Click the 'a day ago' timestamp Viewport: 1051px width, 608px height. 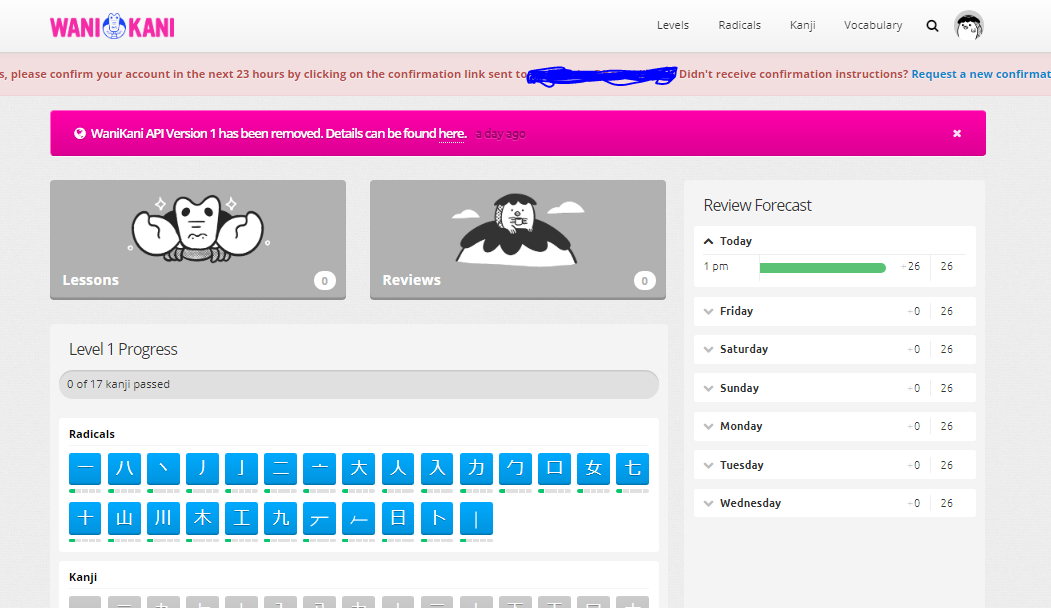[500, 133]
